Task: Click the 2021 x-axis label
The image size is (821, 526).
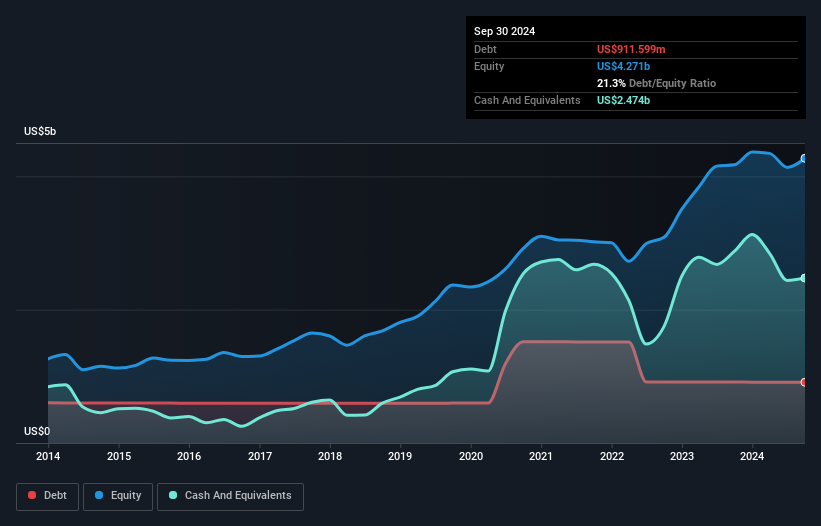Action: [541, 456]
